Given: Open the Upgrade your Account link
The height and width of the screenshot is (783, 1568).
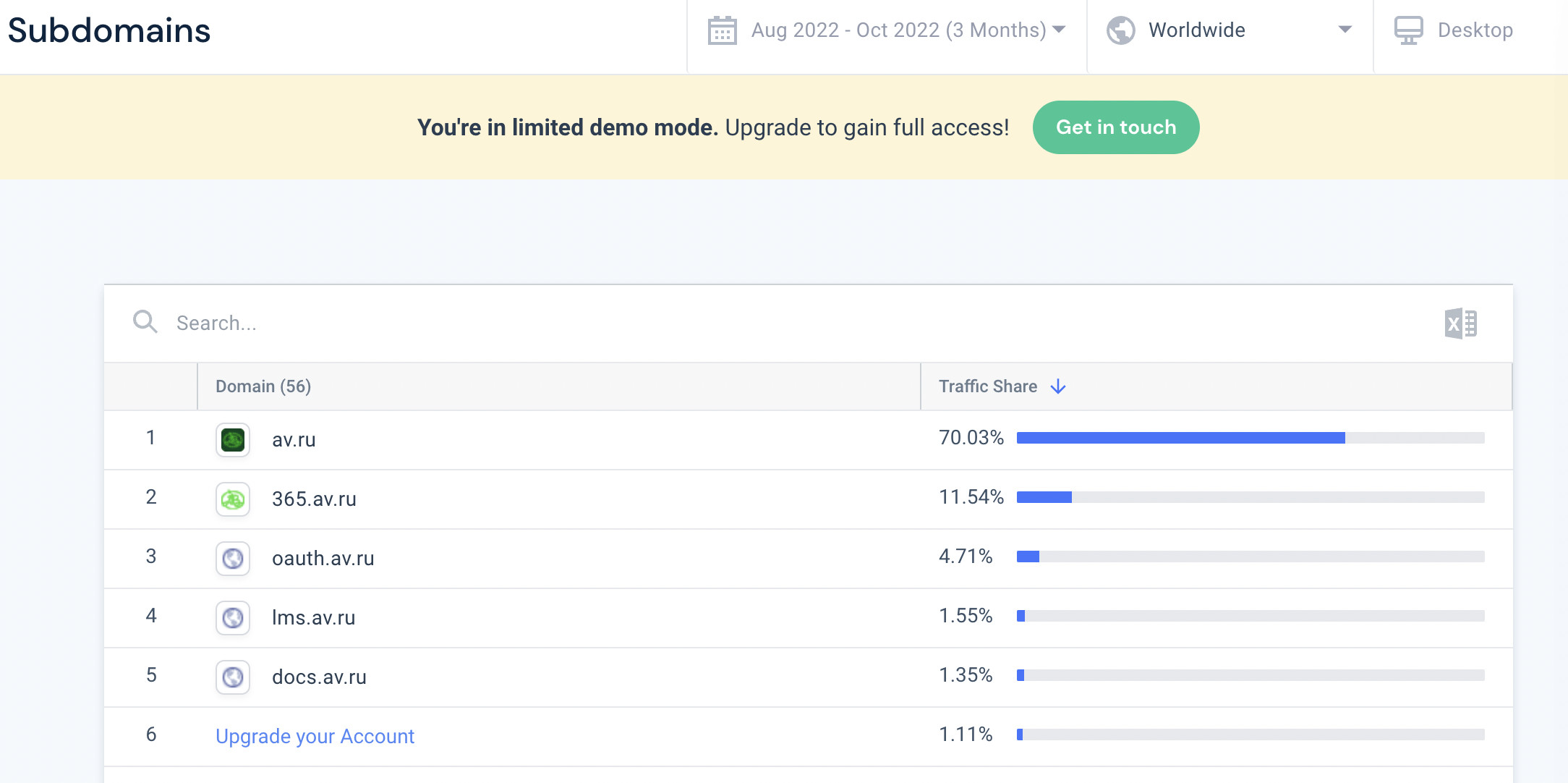Looking at the screenshot, I should [315, 737].
